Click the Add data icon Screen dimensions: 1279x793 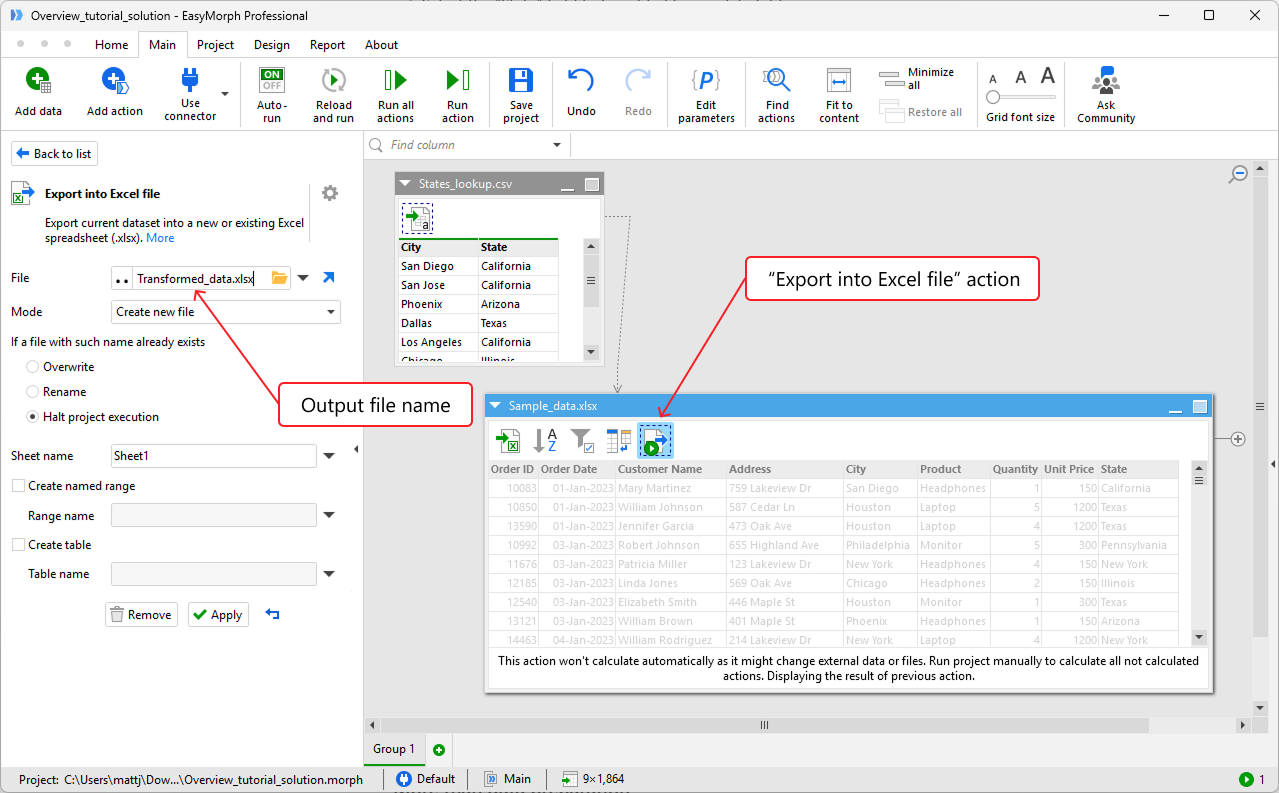[38, 81]
